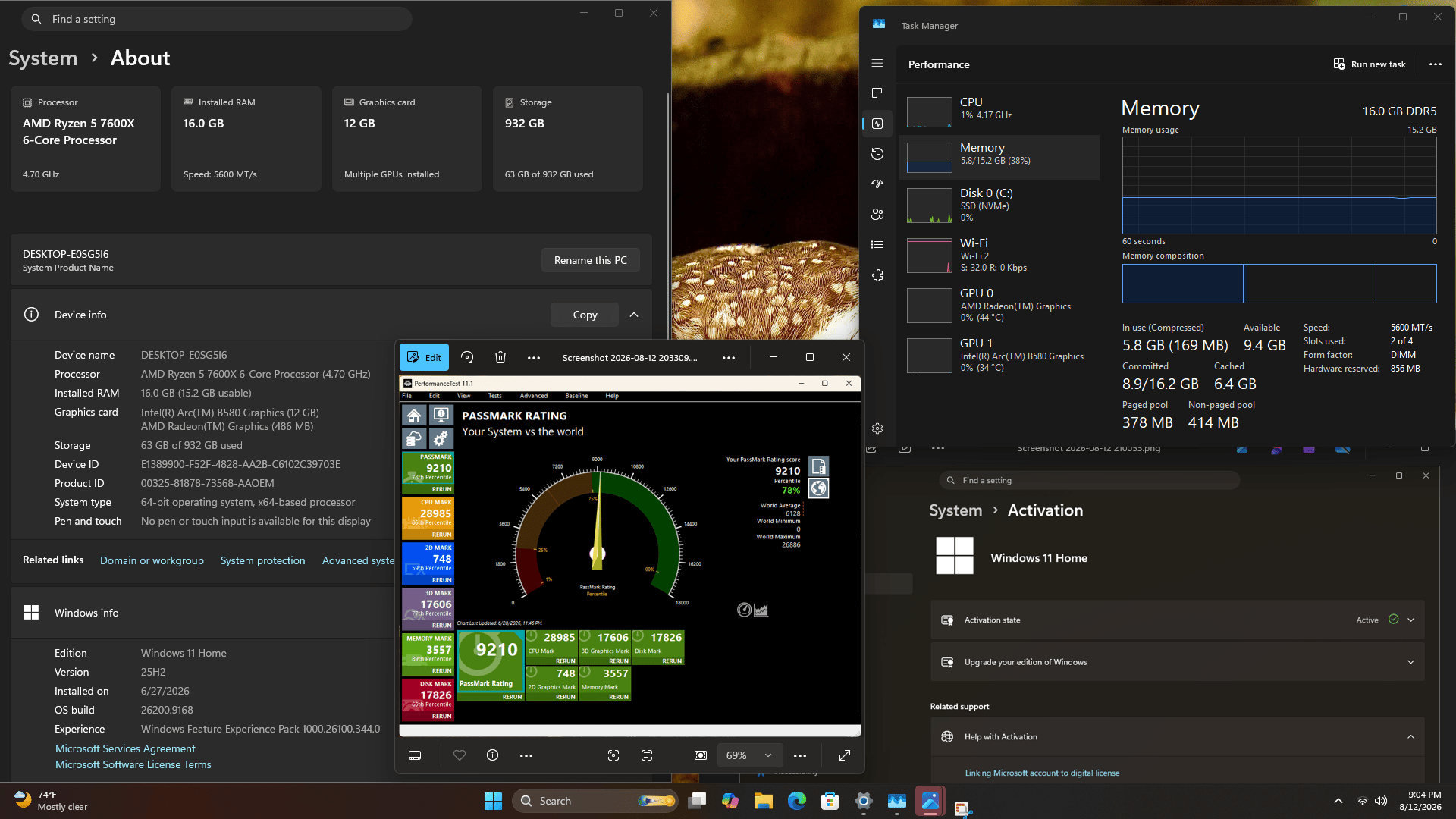Open Microsoft Services Agreement link
Viewport: 1456px width, 819px height.
point(125,748)
